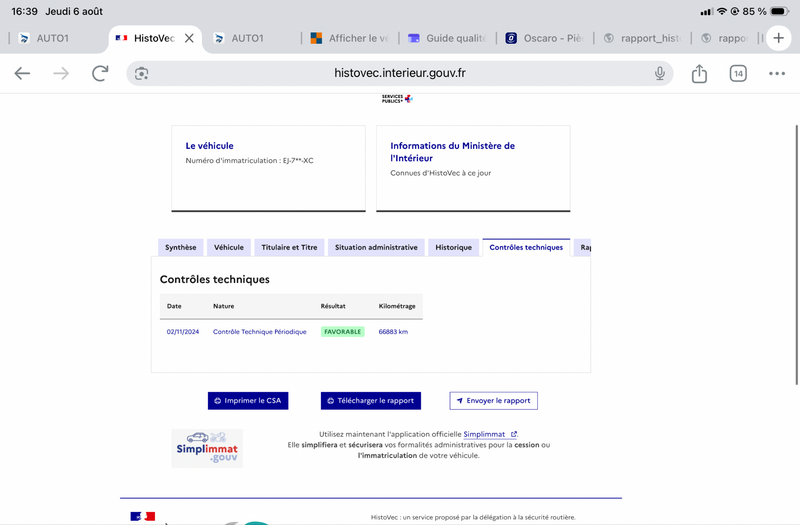Image resolution: width=800 pixels, height=525 pixels.
Task: Open the last truncated 'rappo' browser tab
Action: point(724,38)
